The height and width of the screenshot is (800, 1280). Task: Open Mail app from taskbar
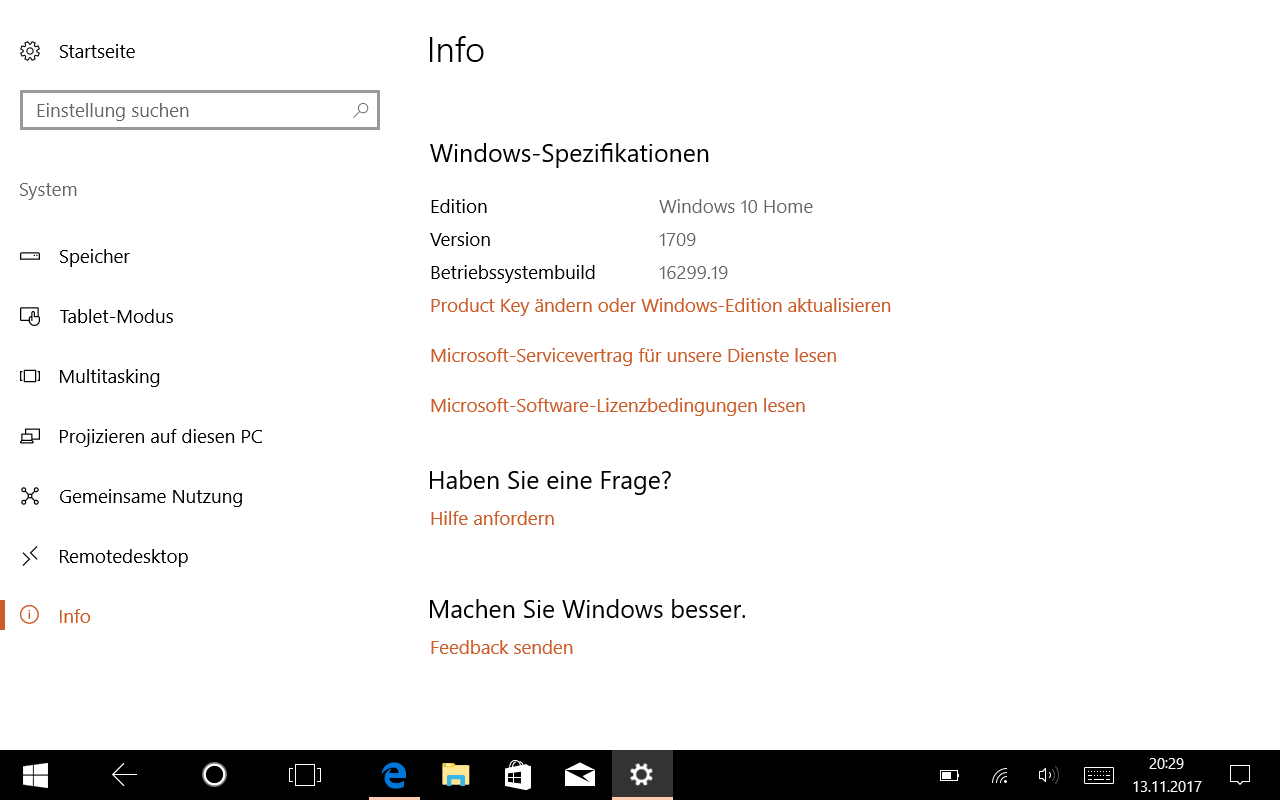pyautogui.click(x=579, y=775)
